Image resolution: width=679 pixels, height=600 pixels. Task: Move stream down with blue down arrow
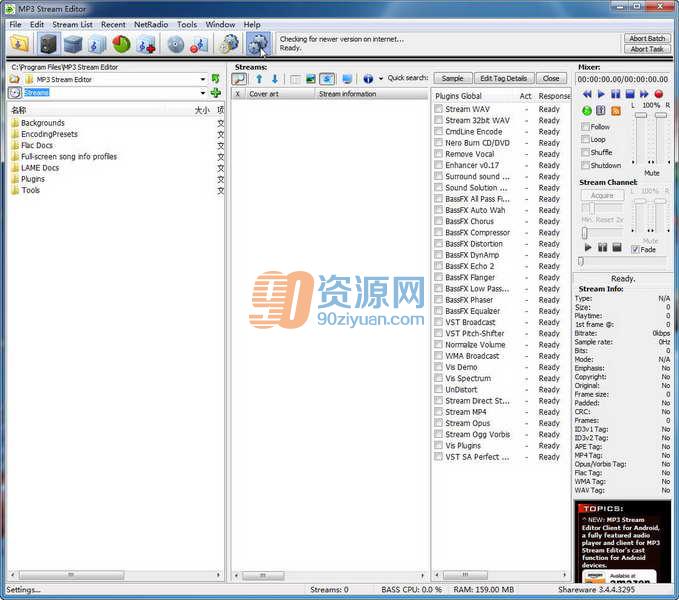(275, 79)
